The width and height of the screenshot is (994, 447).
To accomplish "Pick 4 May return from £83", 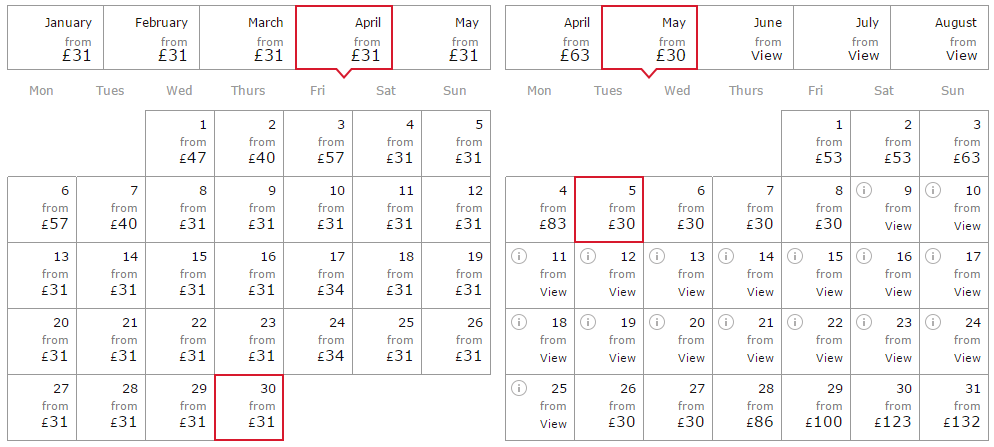I will click(540, 209).
